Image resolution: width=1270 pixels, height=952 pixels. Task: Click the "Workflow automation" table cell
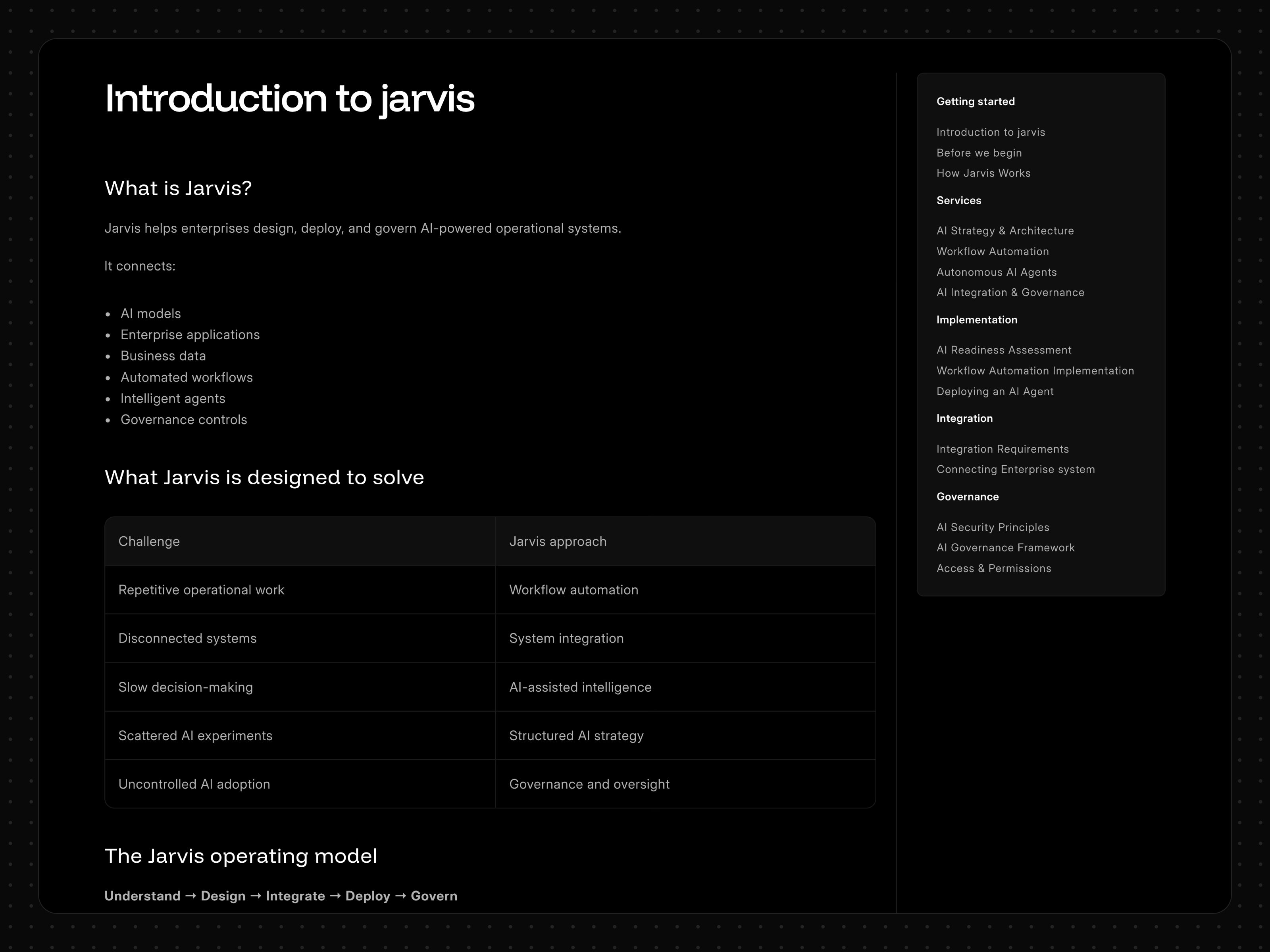[x=685, y=590]
